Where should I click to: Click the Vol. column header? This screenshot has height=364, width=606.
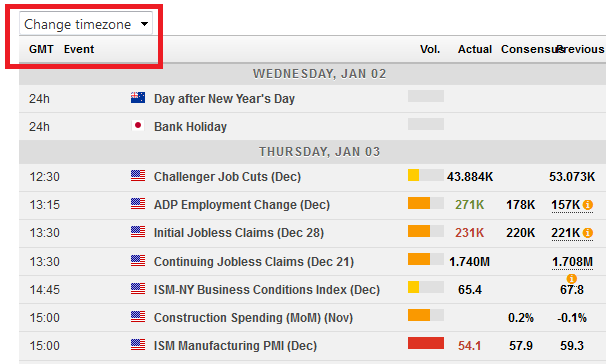(x=430, y=49)
